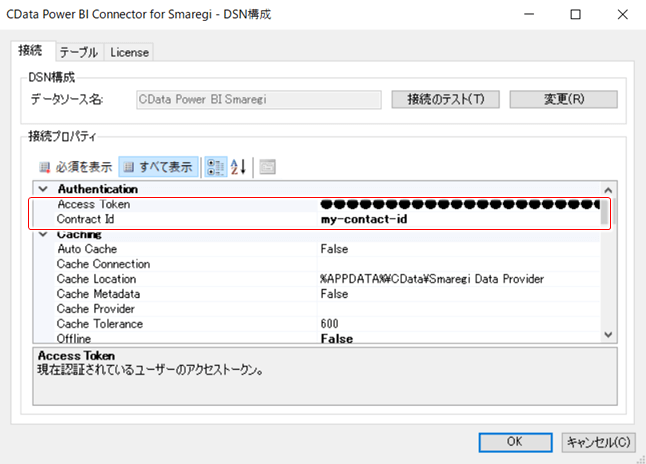Click the 変更(R) button

tap(564, 99)
